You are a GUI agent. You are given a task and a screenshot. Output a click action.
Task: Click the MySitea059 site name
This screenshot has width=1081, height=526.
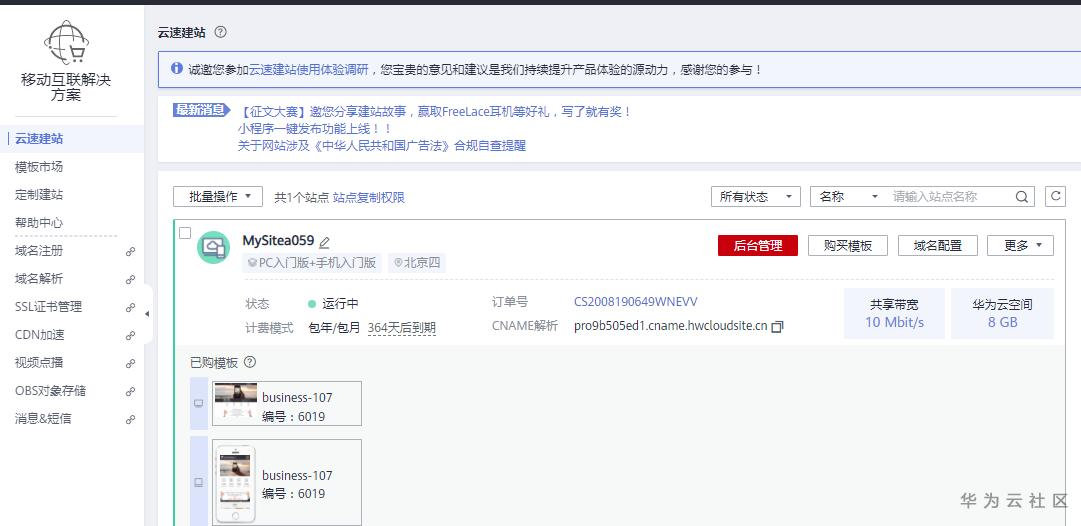279,241
